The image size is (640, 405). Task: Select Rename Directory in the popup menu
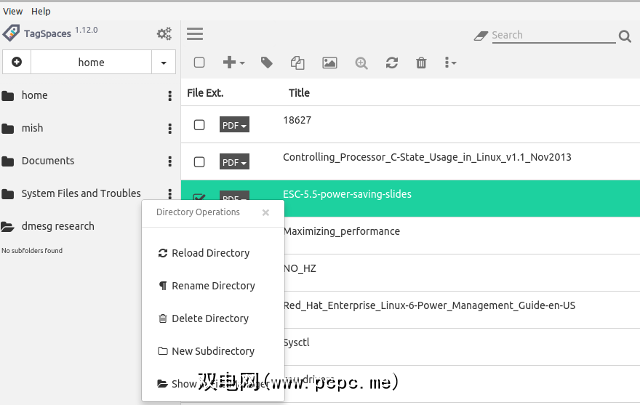tap(212, 286)
